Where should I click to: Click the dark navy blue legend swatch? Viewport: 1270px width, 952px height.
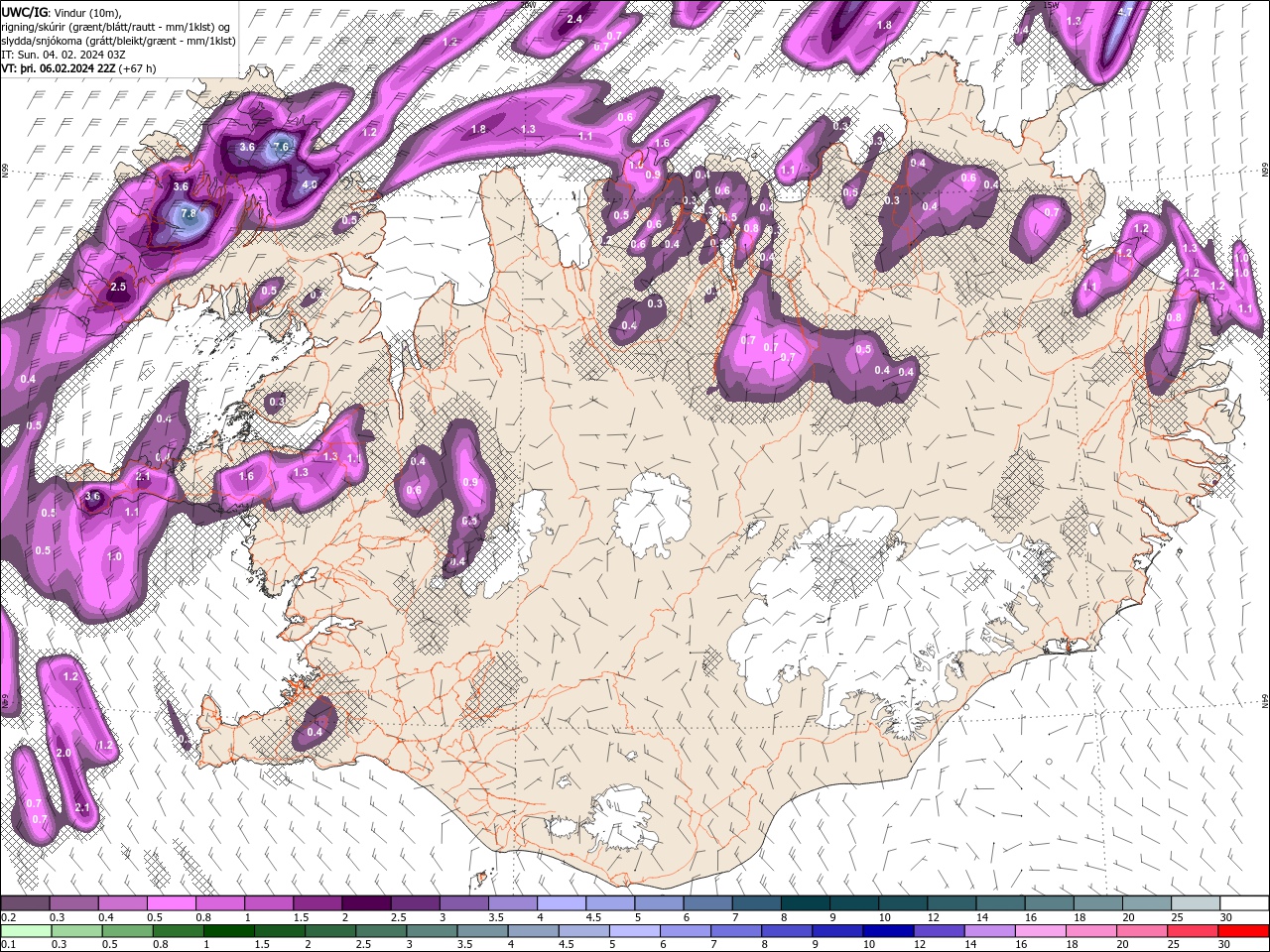click(886, 931)
